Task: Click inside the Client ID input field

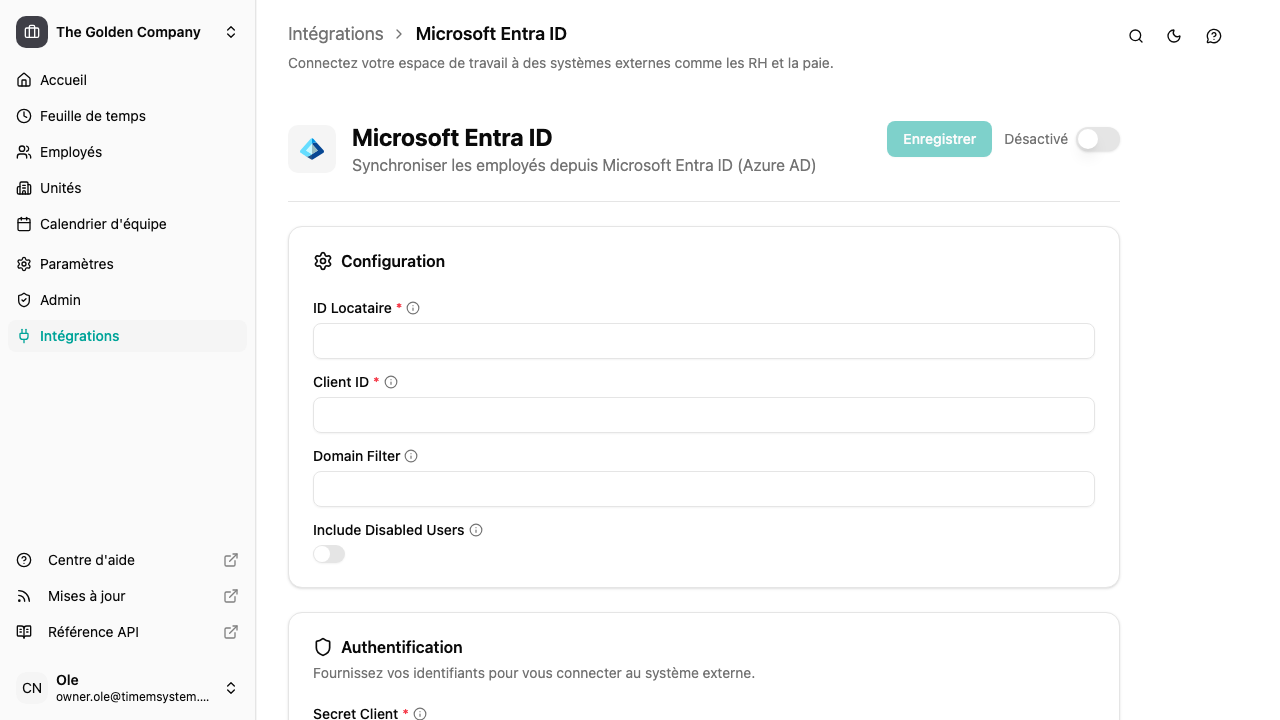Action: [x=703, y=415]
